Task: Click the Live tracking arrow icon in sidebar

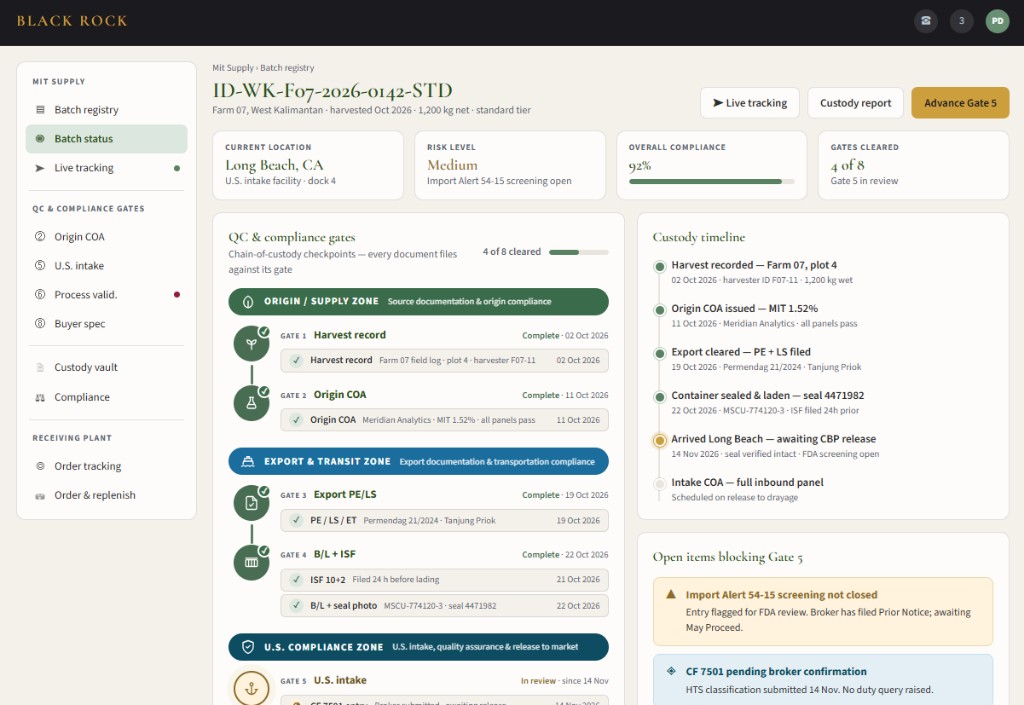Action: click(40, 168)
